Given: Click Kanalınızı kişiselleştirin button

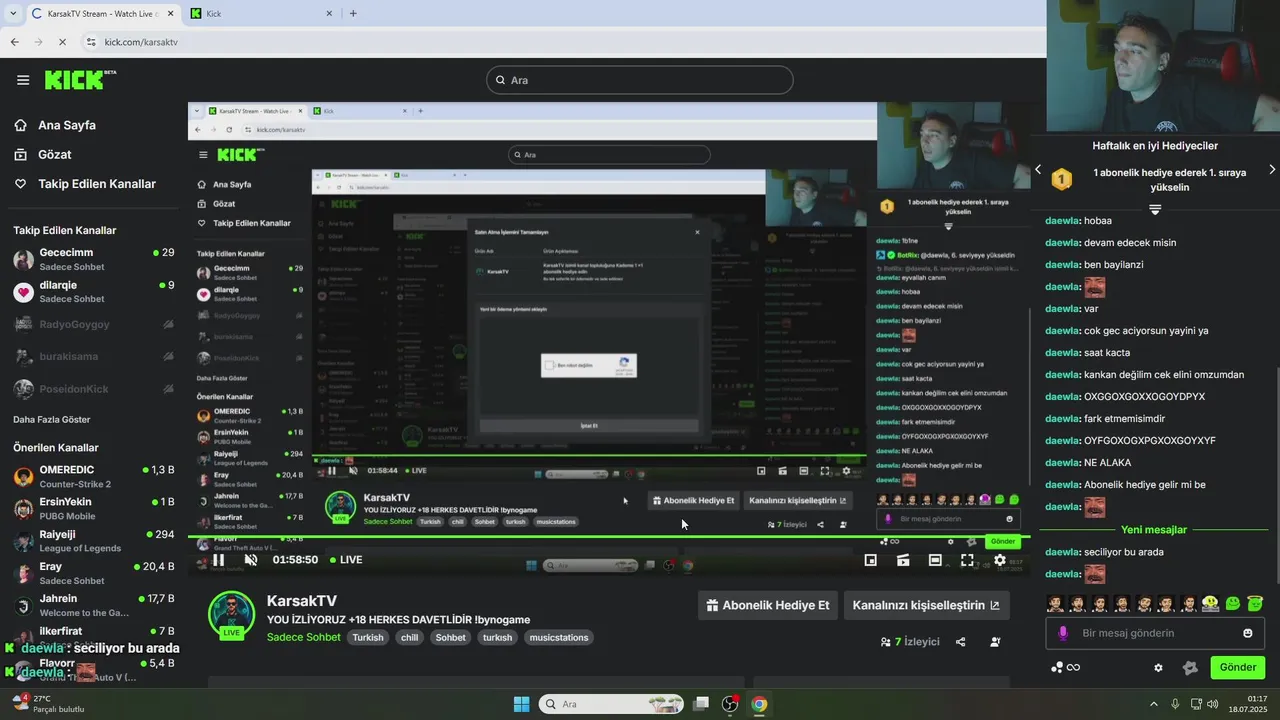Looking at the screenshot, I should [927, 605].
